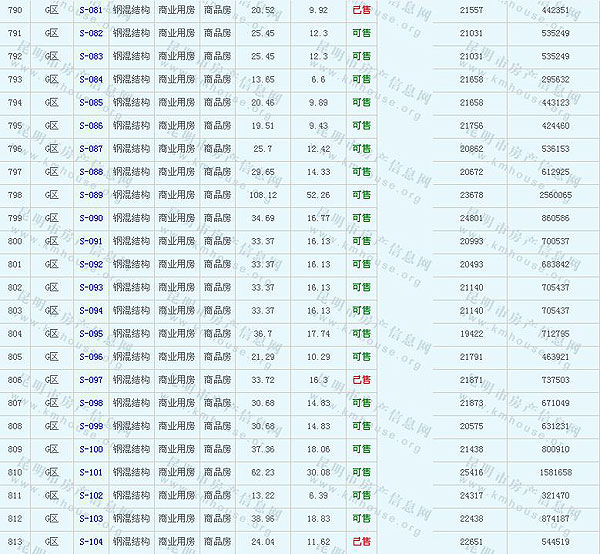Screen dimensions: 600x554
Task: Click unit link S-087
Action: (90, 149)
